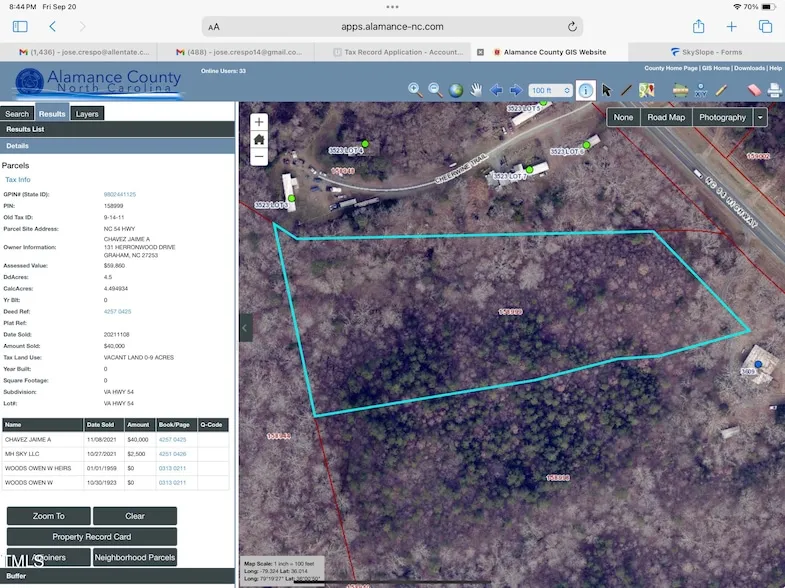The width and height of the screenshot is (785, 588).
Task: Choose the eraser clear graphics tool
Action: pos(754,90)
